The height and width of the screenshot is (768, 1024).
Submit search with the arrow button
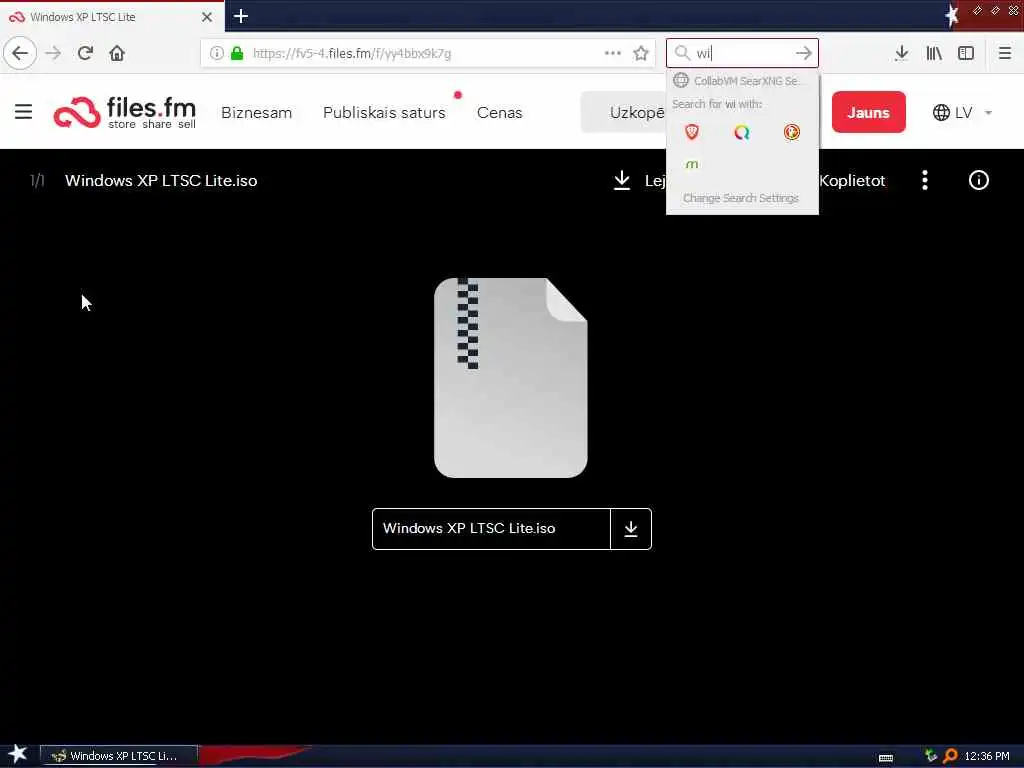click(x=804, y=53)
